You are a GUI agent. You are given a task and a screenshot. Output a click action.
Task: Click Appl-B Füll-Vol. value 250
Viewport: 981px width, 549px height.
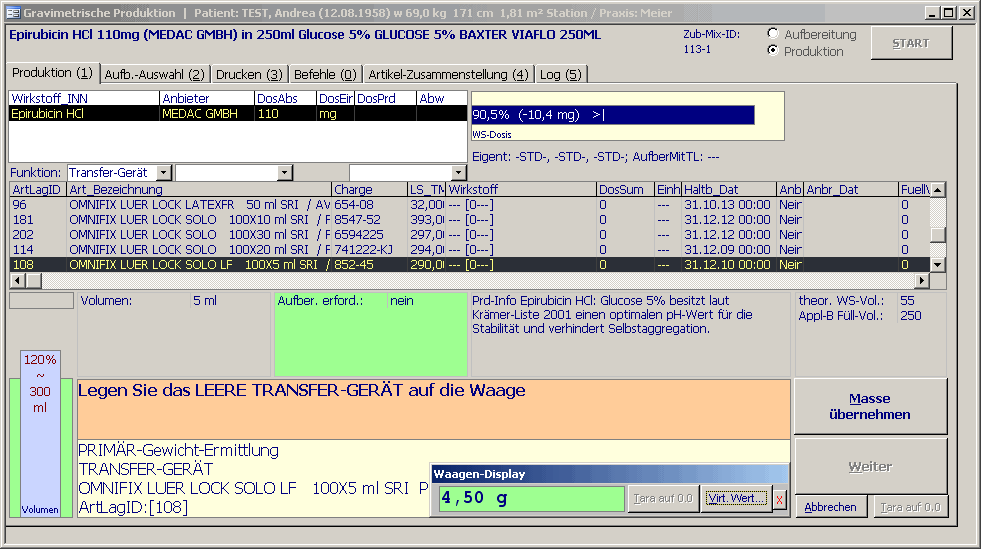point(911,316)
